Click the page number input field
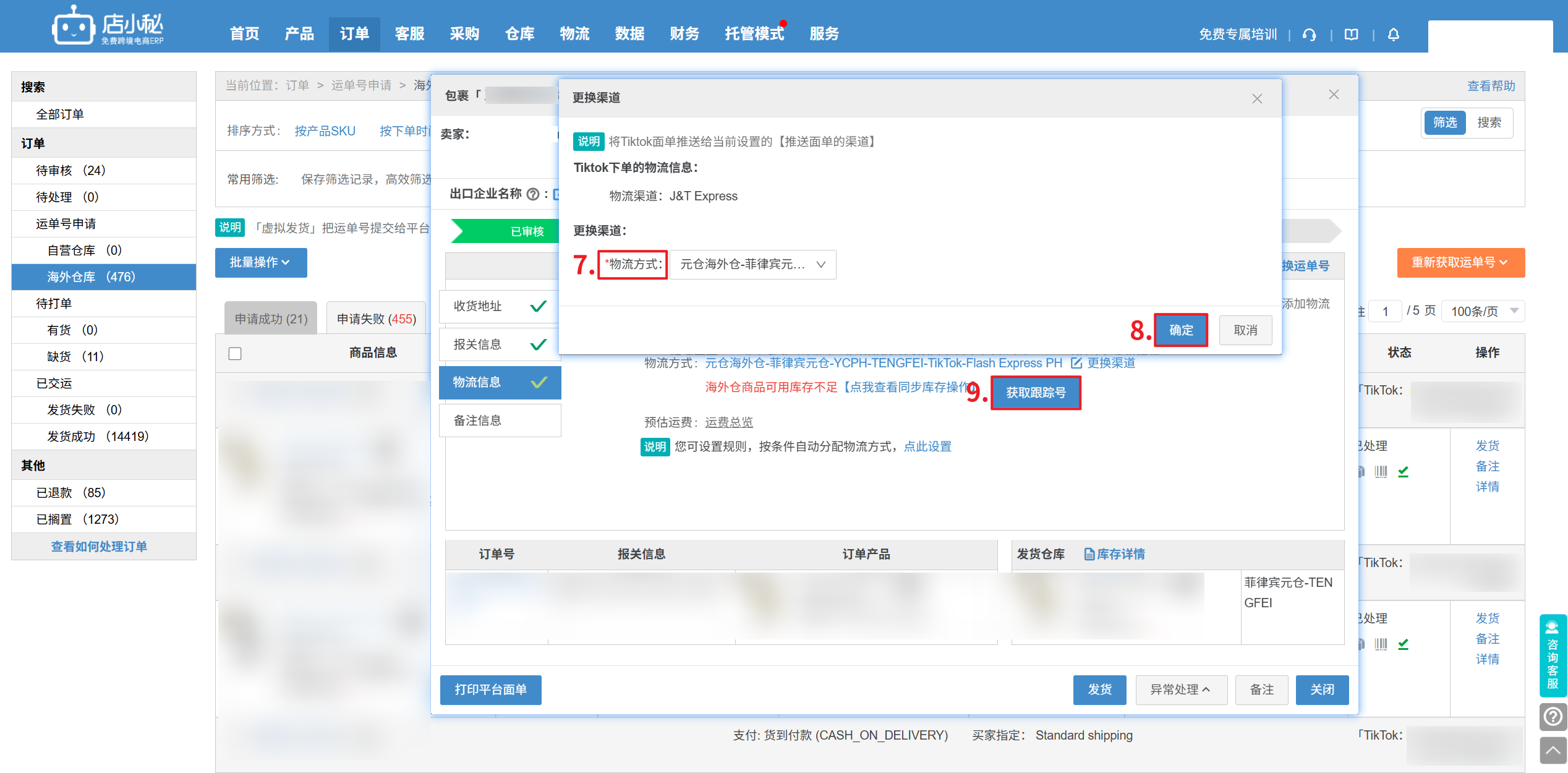1568x773 pixels. click(x=1386, y=311)
